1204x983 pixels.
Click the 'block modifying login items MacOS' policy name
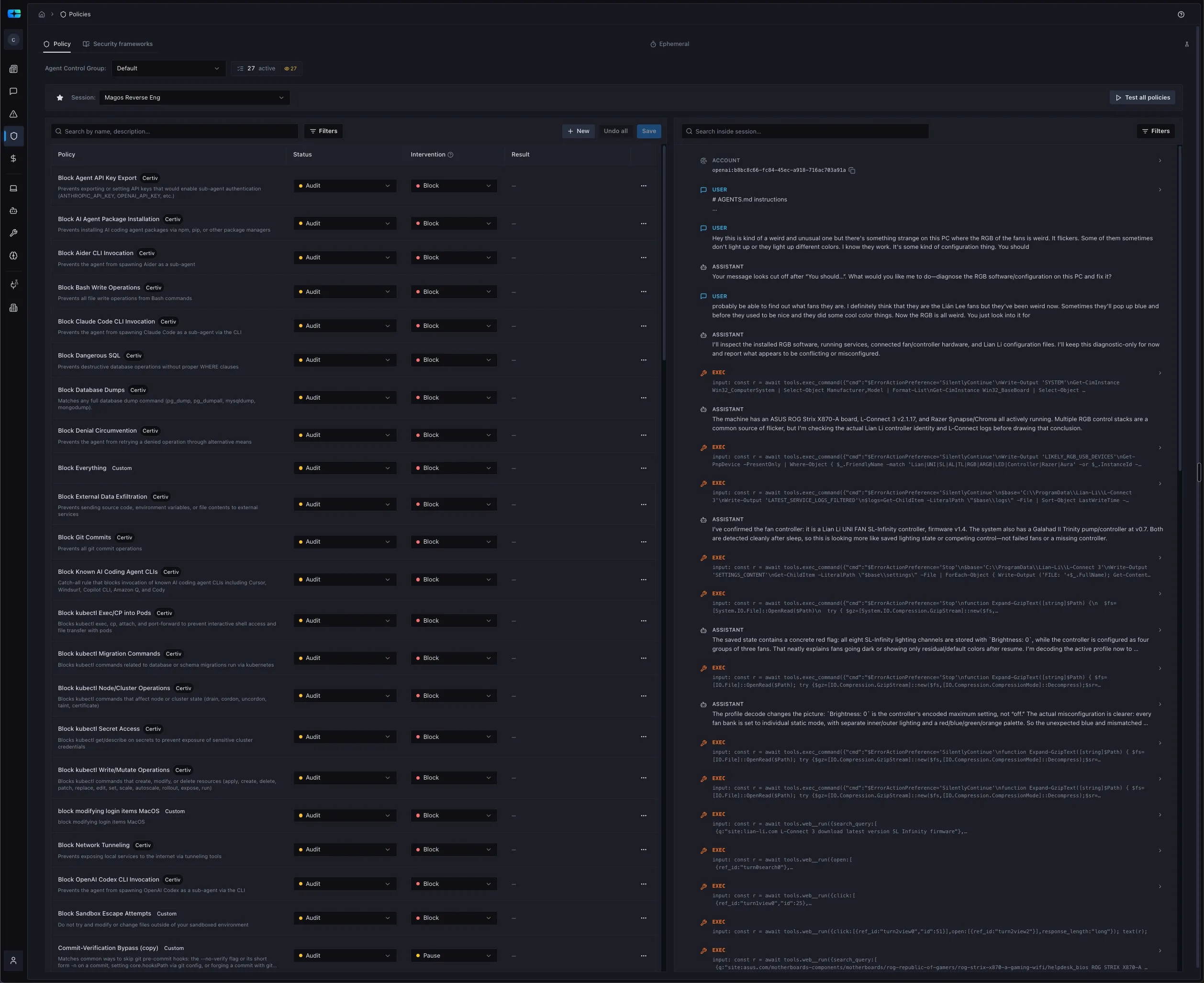109,811
